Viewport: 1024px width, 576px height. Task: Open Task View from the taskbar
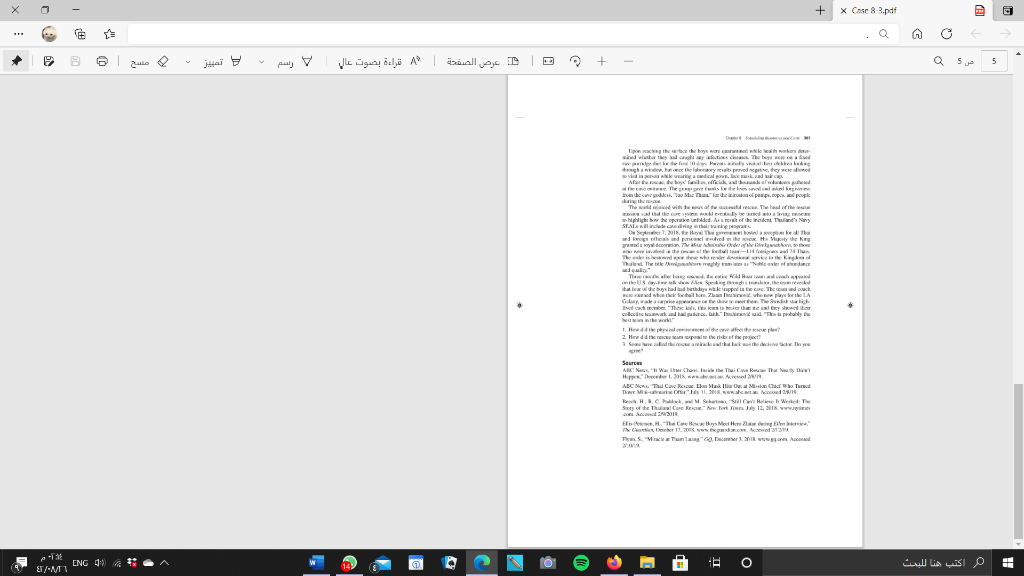(x=714, y=562)
